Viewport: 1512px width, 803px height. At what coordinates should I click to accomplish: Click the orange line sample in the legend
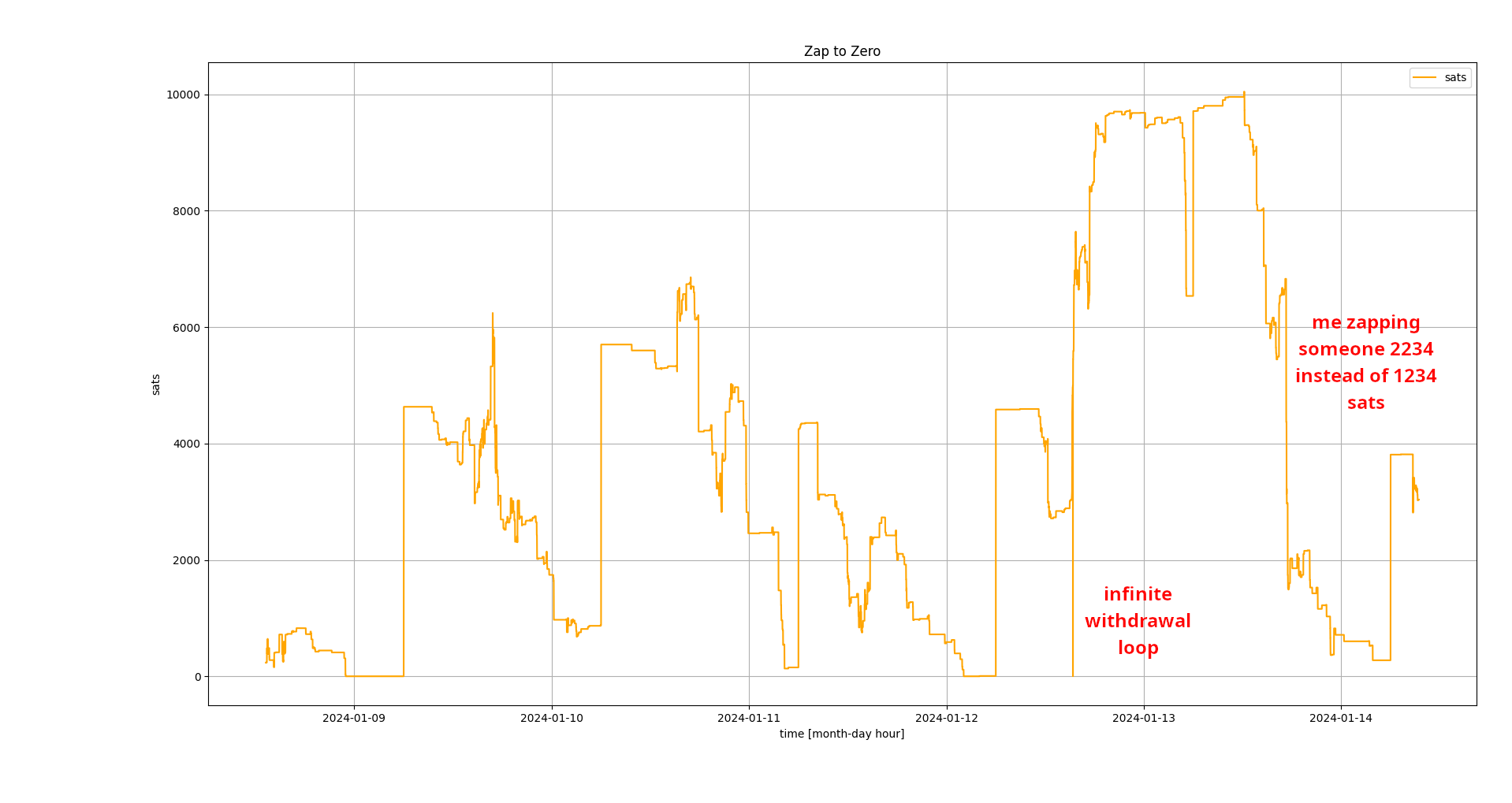click(x=1424, y=77)
